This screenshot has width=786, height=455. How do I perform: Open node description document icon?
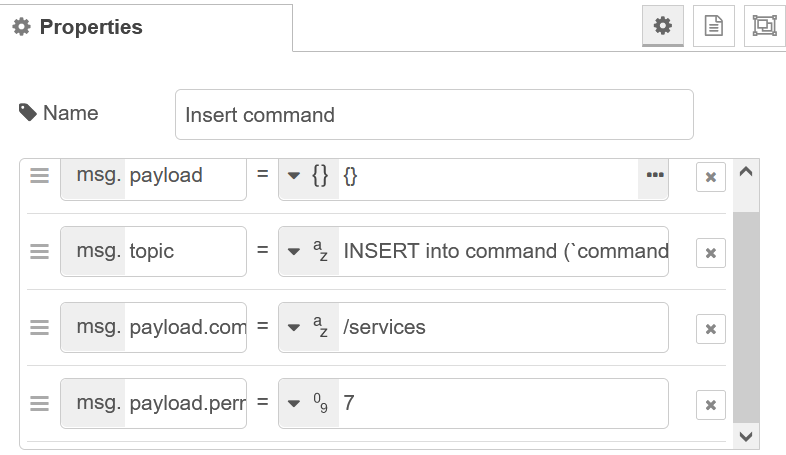point(714,26)
